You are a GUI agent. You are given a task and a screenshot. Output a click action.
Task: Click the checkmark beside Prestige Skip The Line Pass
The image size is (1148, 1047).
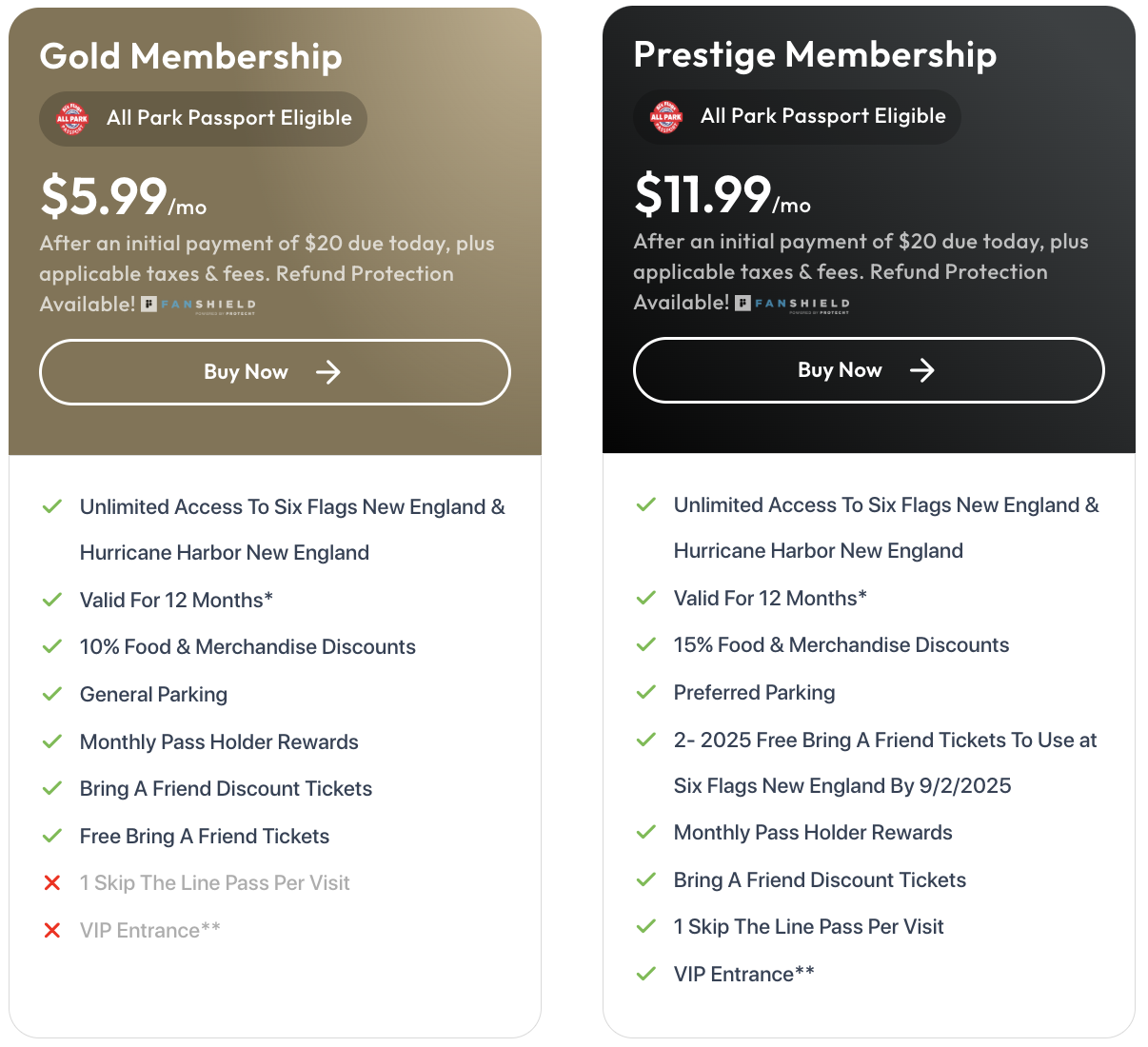[646, 926]
